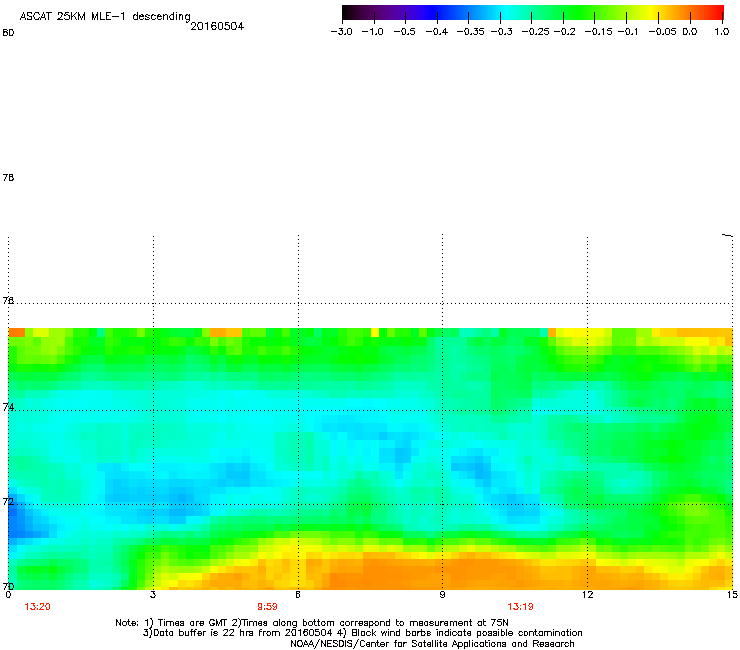This screenshot has width=740, height=650.
Task: Click the -0.35 color scale label
Action: 471,32
